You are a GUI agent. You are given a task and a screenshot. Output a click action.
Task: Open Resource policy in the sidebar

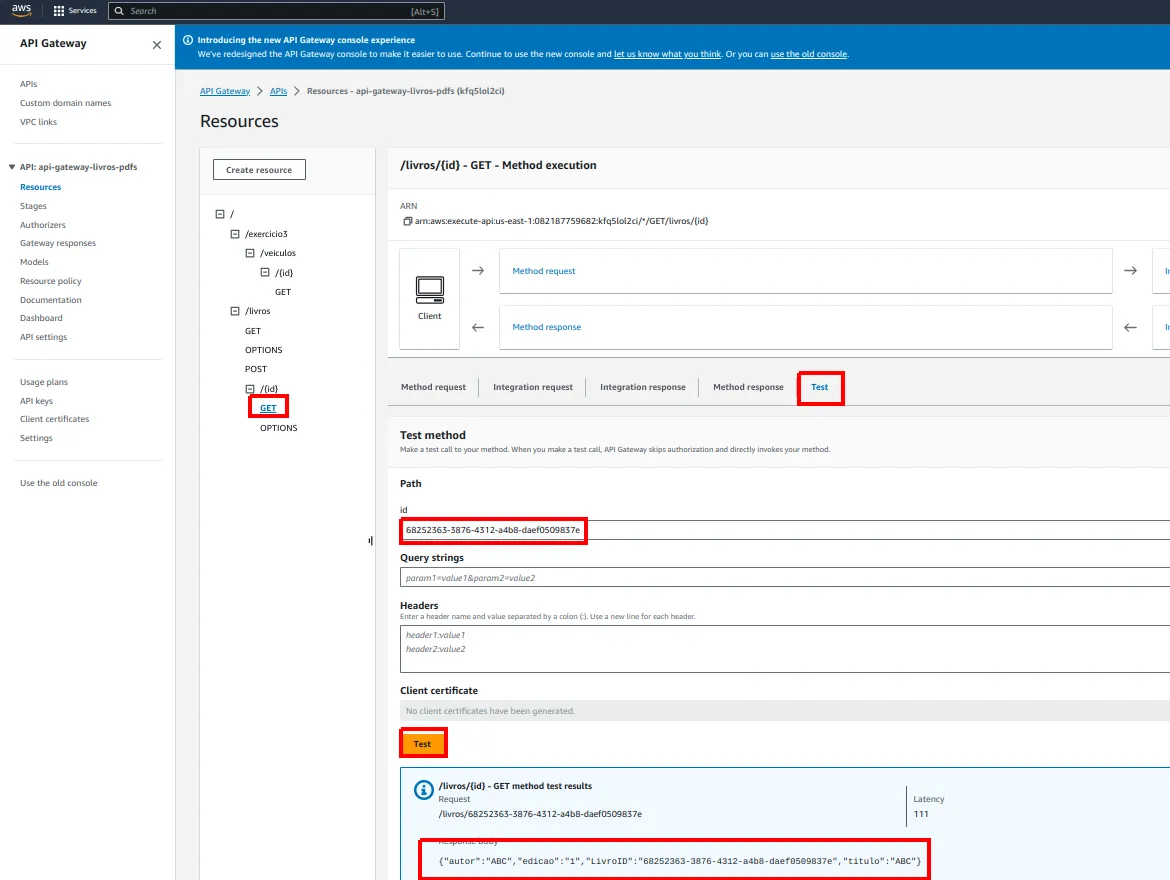[x=51, y=281]
